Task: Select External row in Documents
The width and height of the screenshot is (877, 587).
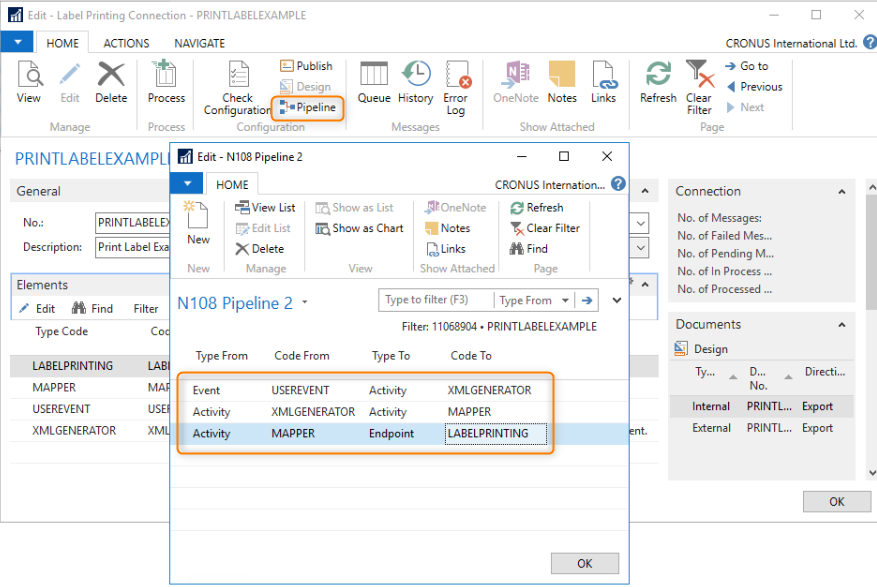Action: point(762,428)
